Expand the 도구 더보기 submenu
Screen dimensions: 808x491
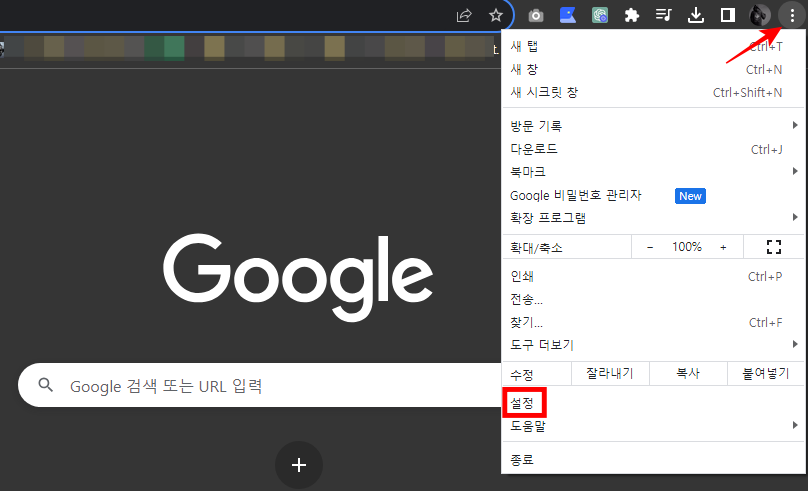tap(653, 345)
